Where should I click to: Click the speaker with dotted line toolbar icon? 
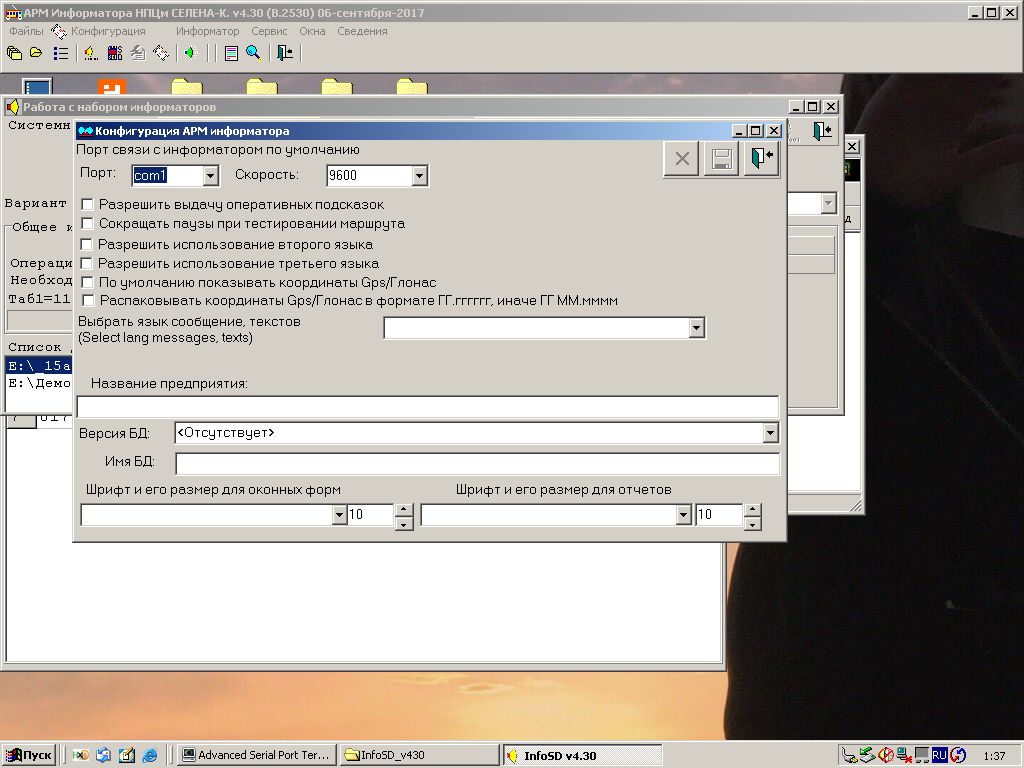[91, 53]
